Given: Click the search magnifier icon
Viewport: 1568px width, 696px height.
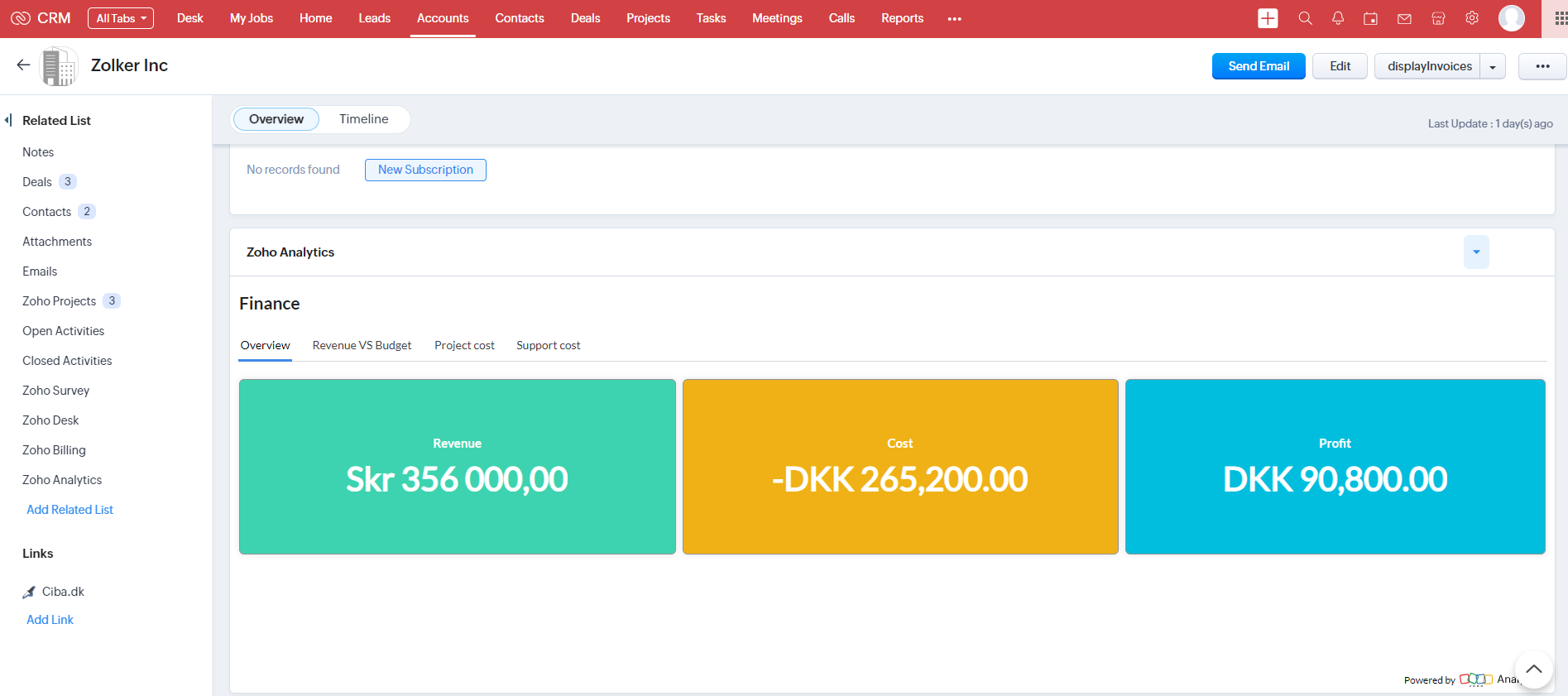Looking at the screenshot, I should click(x=1305, y=18).
